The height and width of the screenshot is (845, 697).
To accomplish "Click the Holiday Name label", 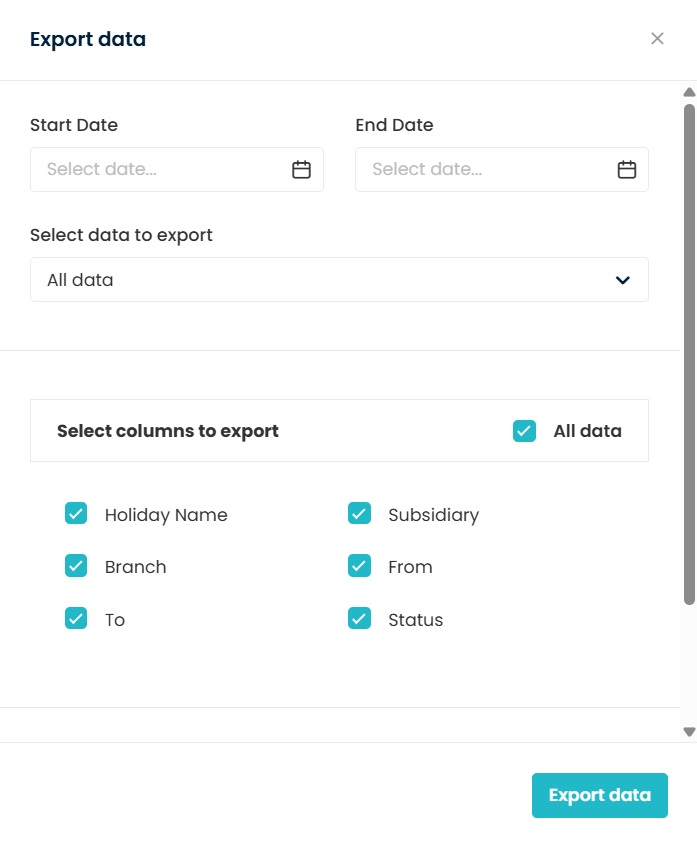I will coord(166,515).
